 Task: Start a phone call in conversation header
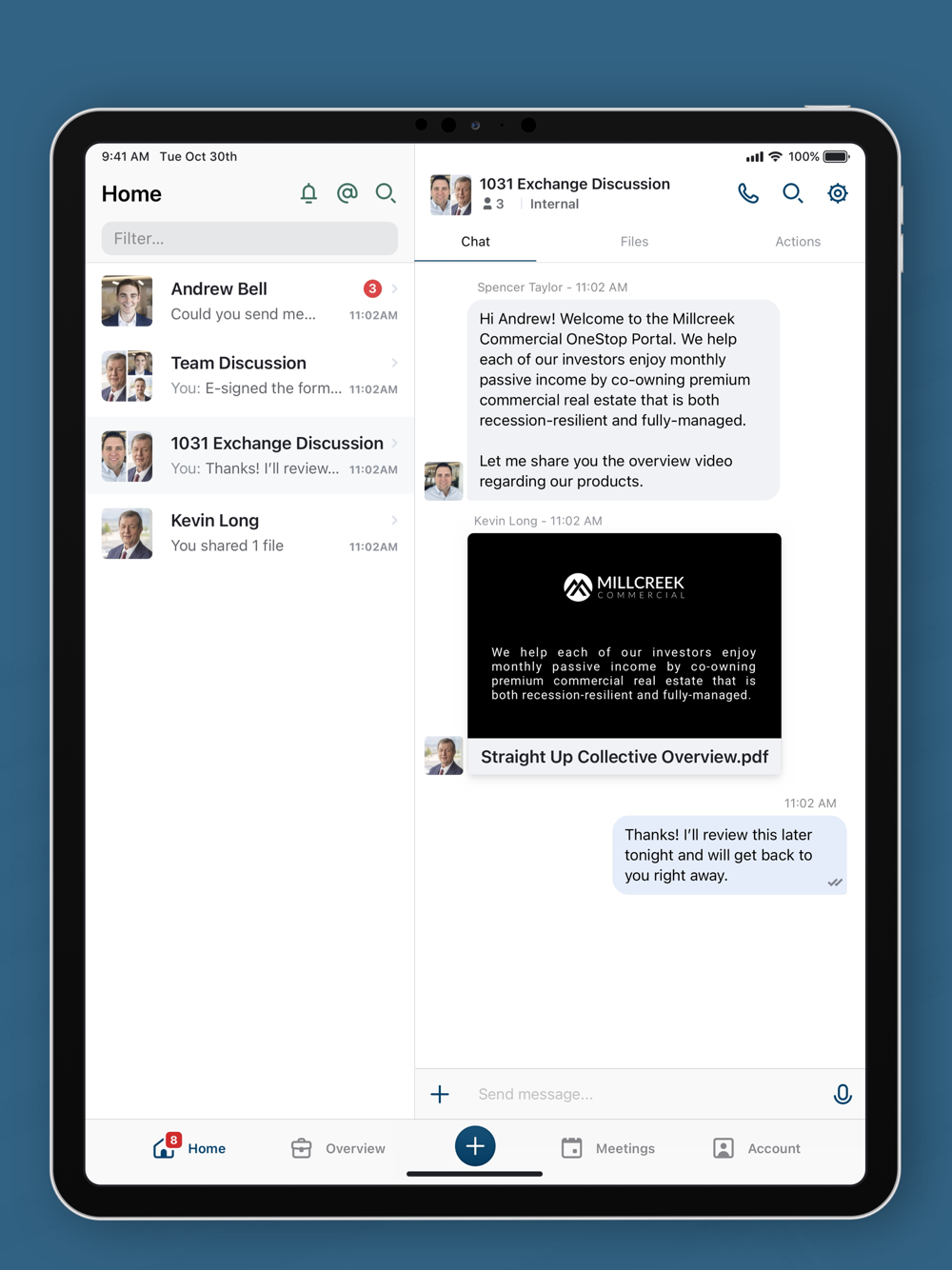coord(748,193)
